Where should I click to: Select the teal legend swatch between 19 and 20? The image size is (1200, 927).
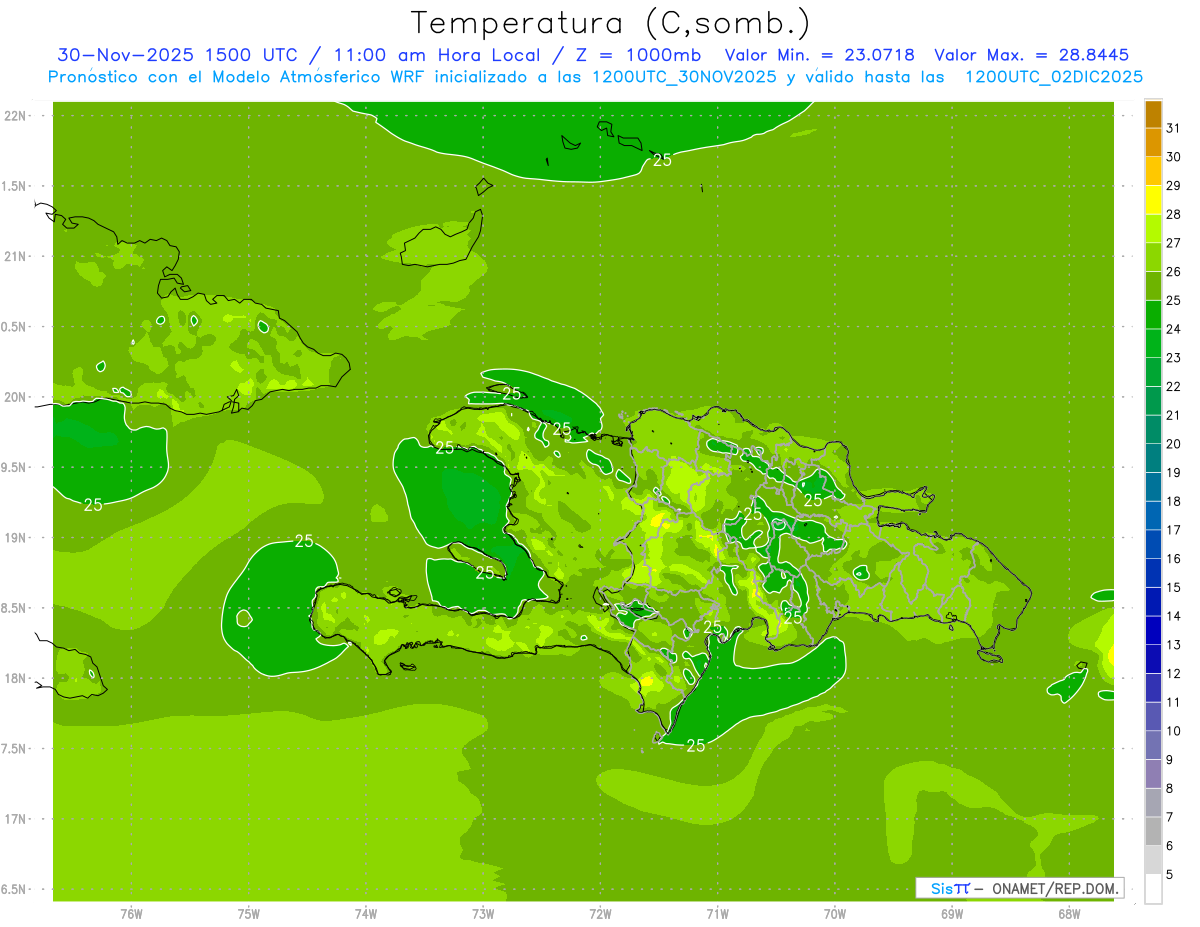[x=1153, y=458]
